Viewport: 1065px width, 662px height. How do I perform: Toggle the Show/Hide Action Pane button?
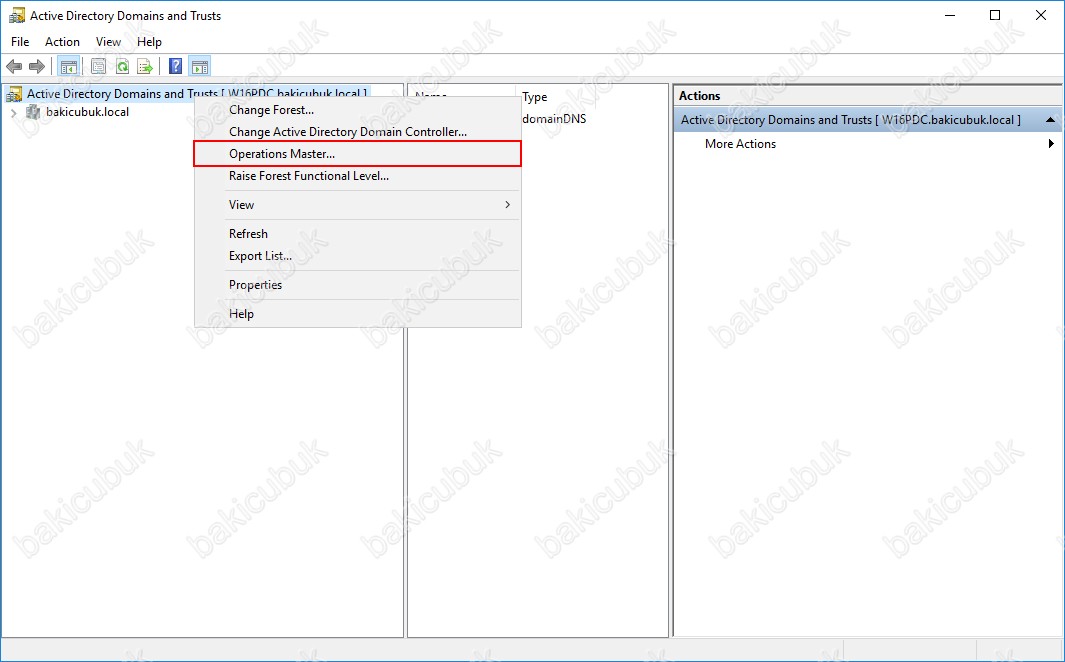200,66
